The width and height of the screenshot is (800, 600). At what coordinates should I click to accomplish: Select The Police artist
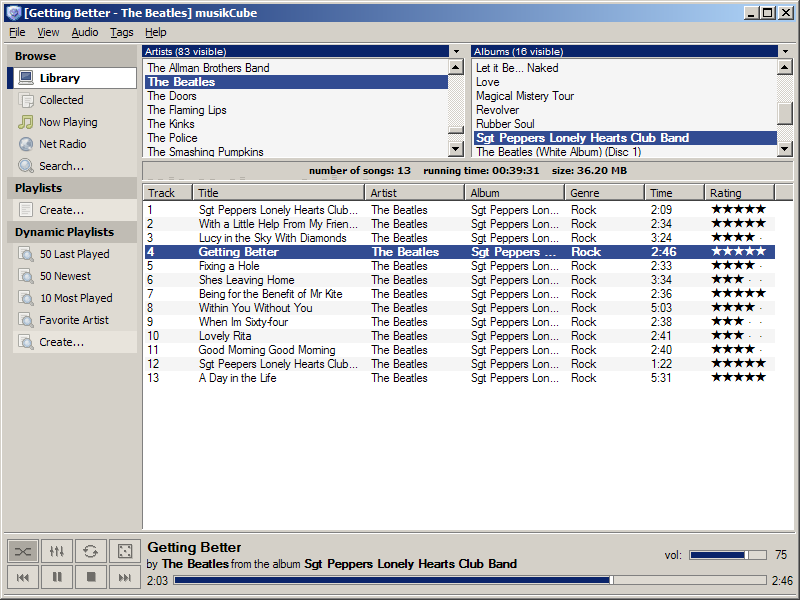(296, 138)
